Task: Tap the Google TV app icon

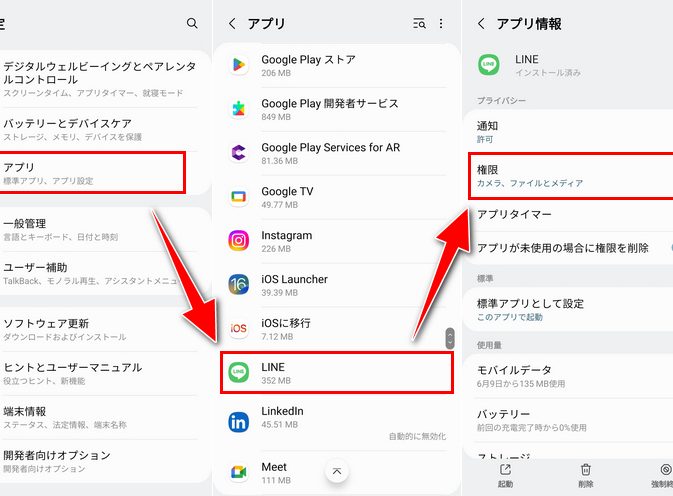Action: click(x=238, y=197)
